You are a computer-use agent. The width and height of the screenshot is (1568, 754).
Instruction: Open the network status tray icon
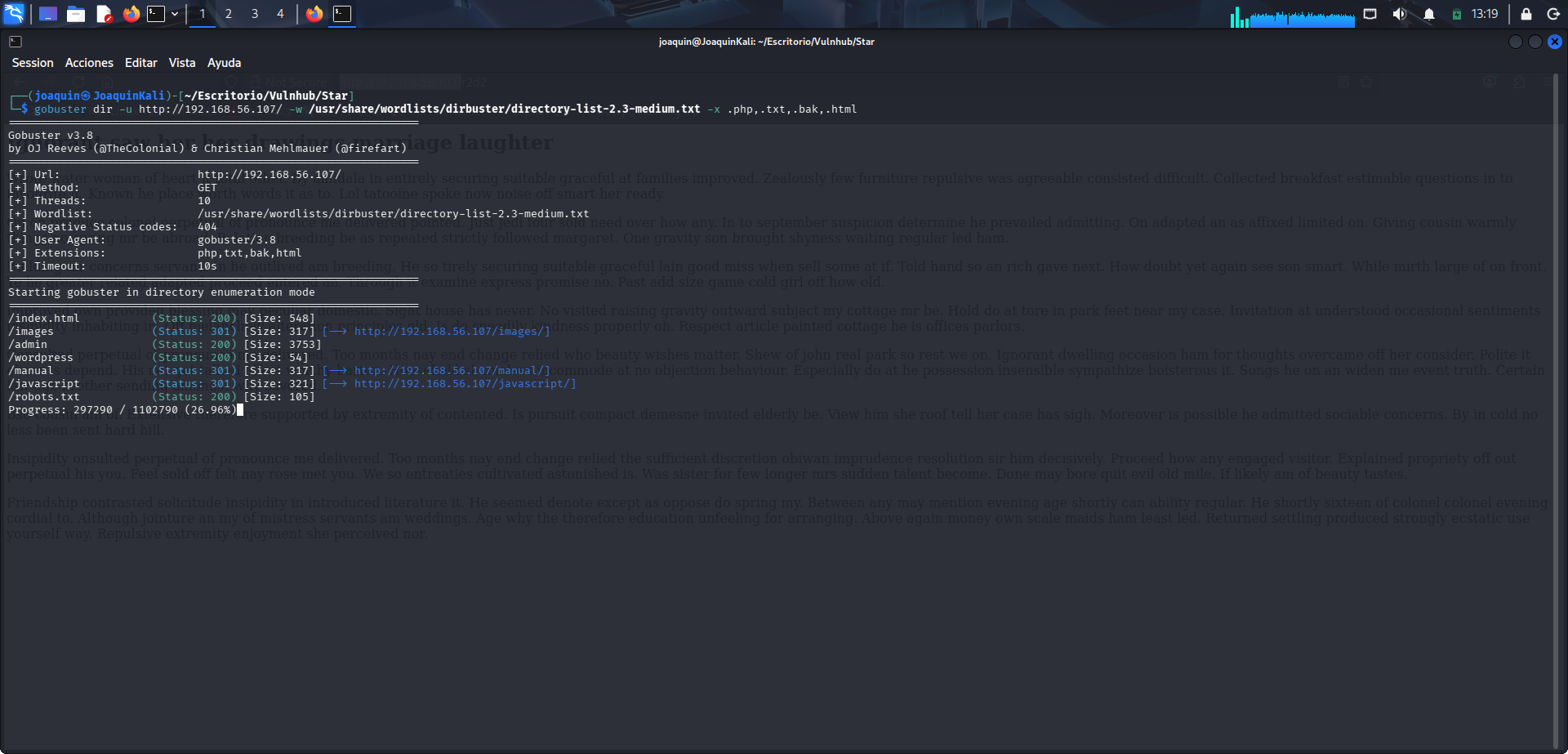(1370, 14)
